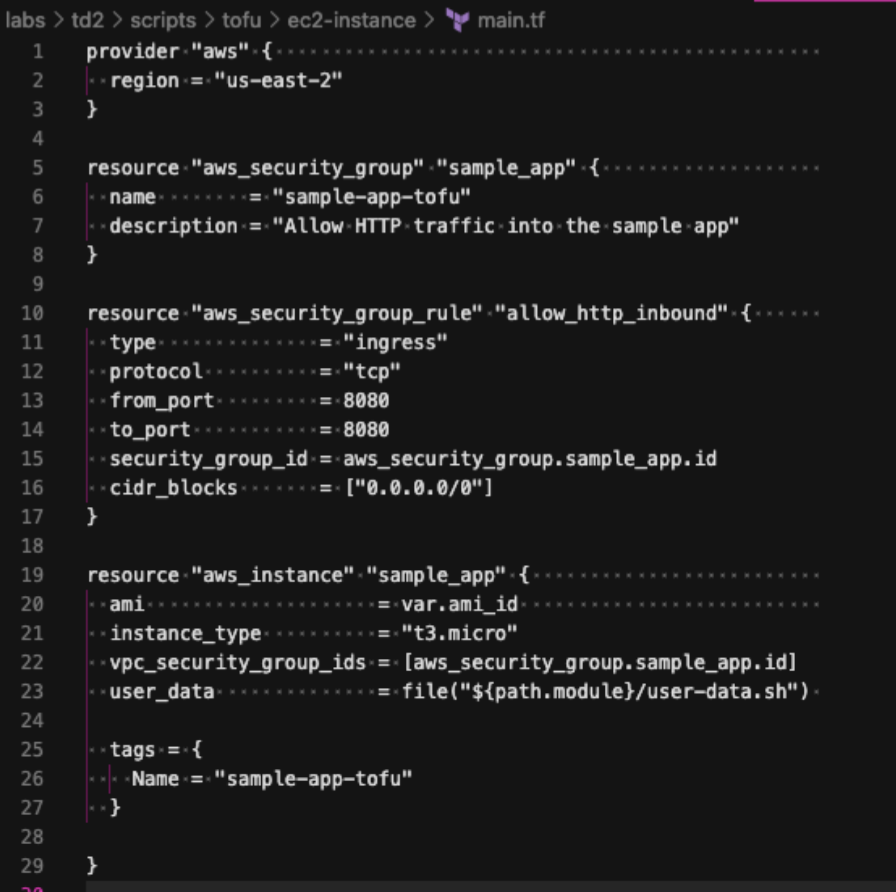Click line number 19 in the gutter
896x892 pixels.
tap(32, 575)
